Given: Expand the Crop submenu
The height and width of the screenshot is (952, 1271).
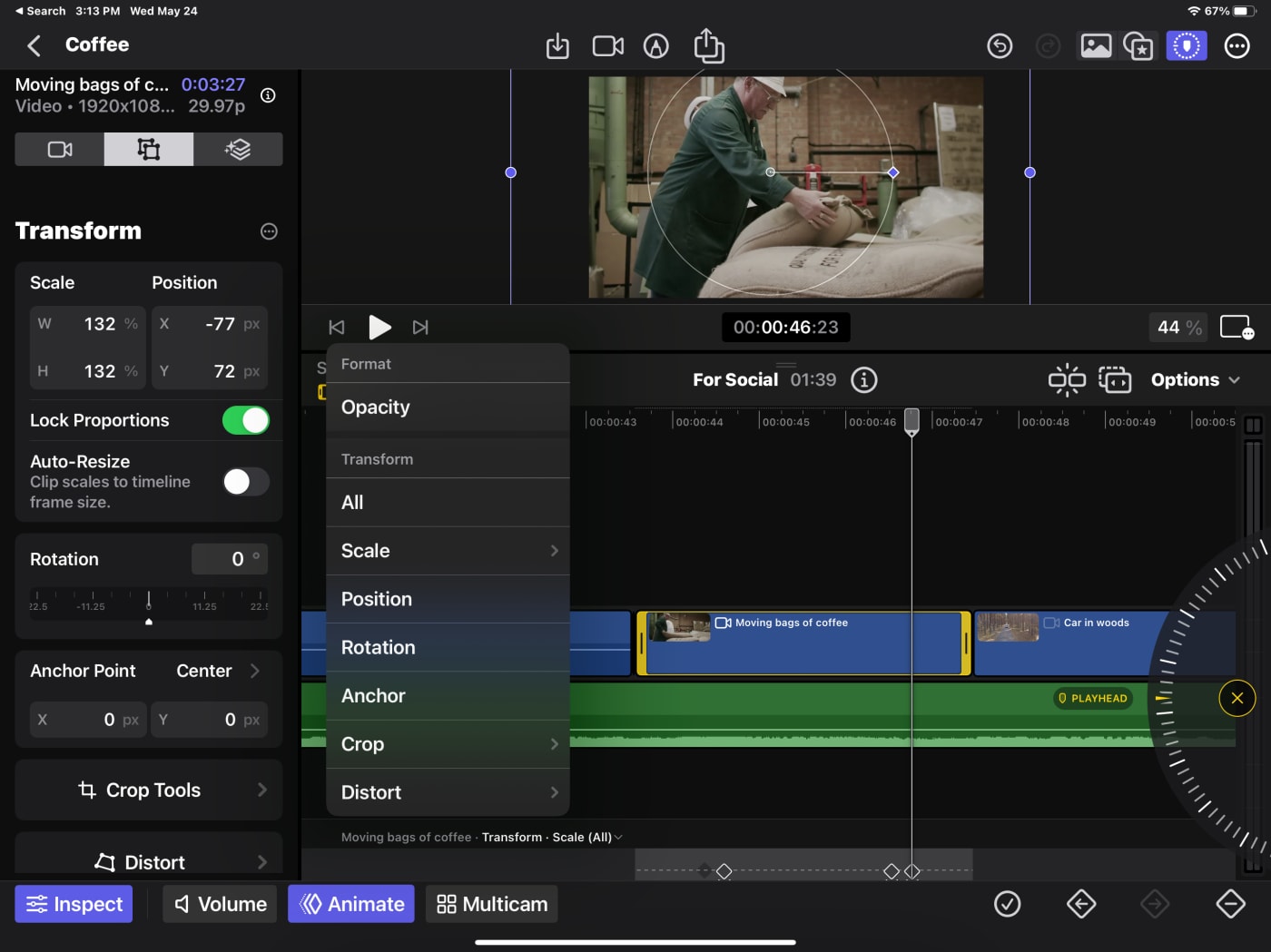Looking at the screenshot, I should pyautogui.click(x=448, y=744).
